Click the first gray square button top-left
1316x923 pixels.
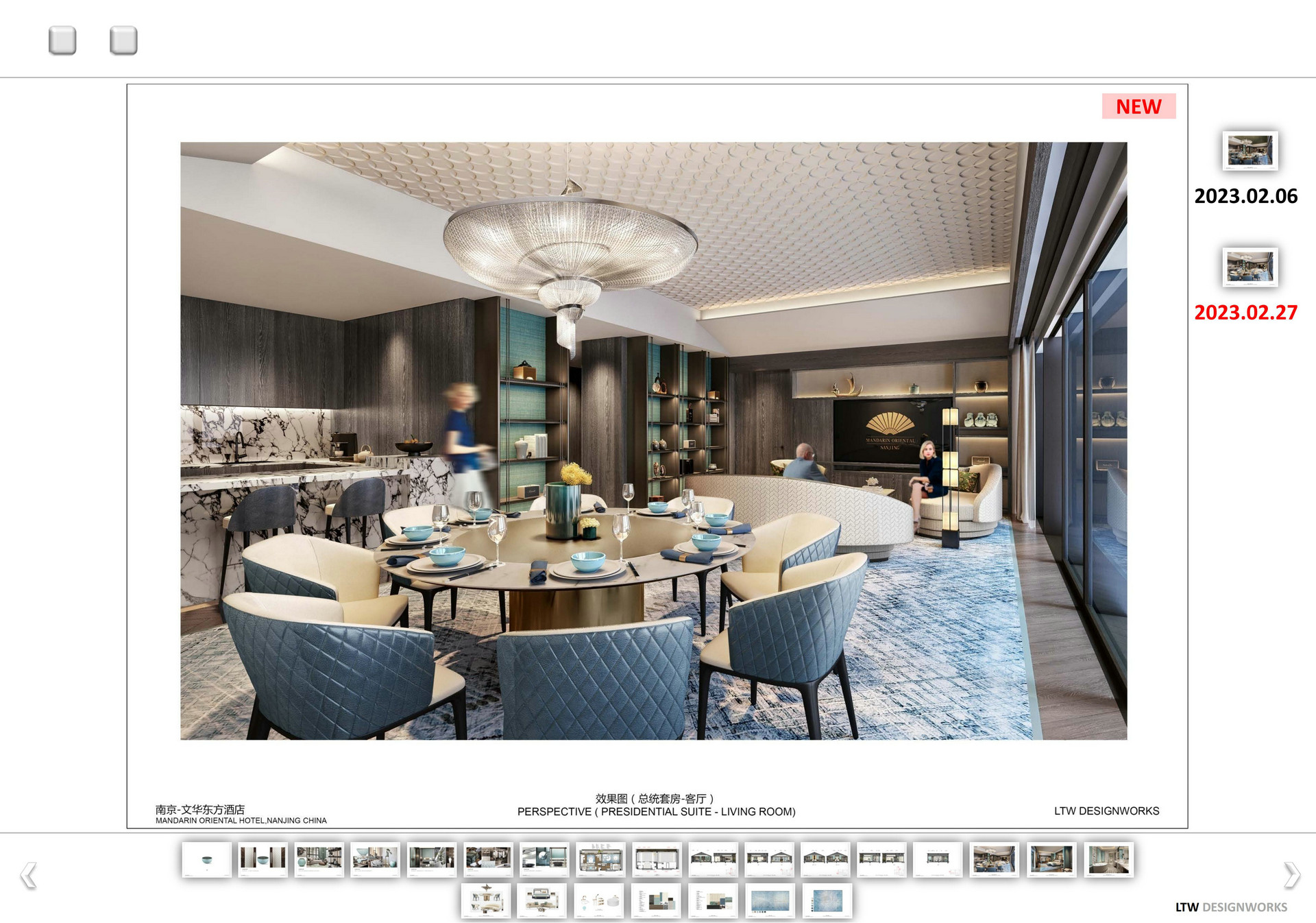coord(62,40)
